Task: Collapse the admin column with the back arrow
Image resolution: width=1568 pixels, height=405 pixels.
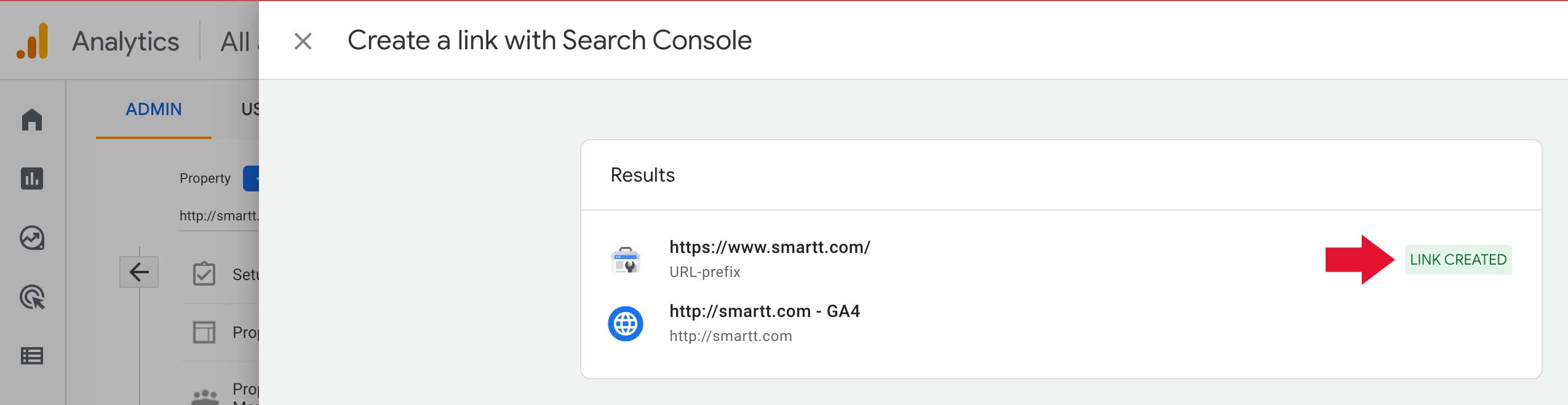Action: (140, 271)
